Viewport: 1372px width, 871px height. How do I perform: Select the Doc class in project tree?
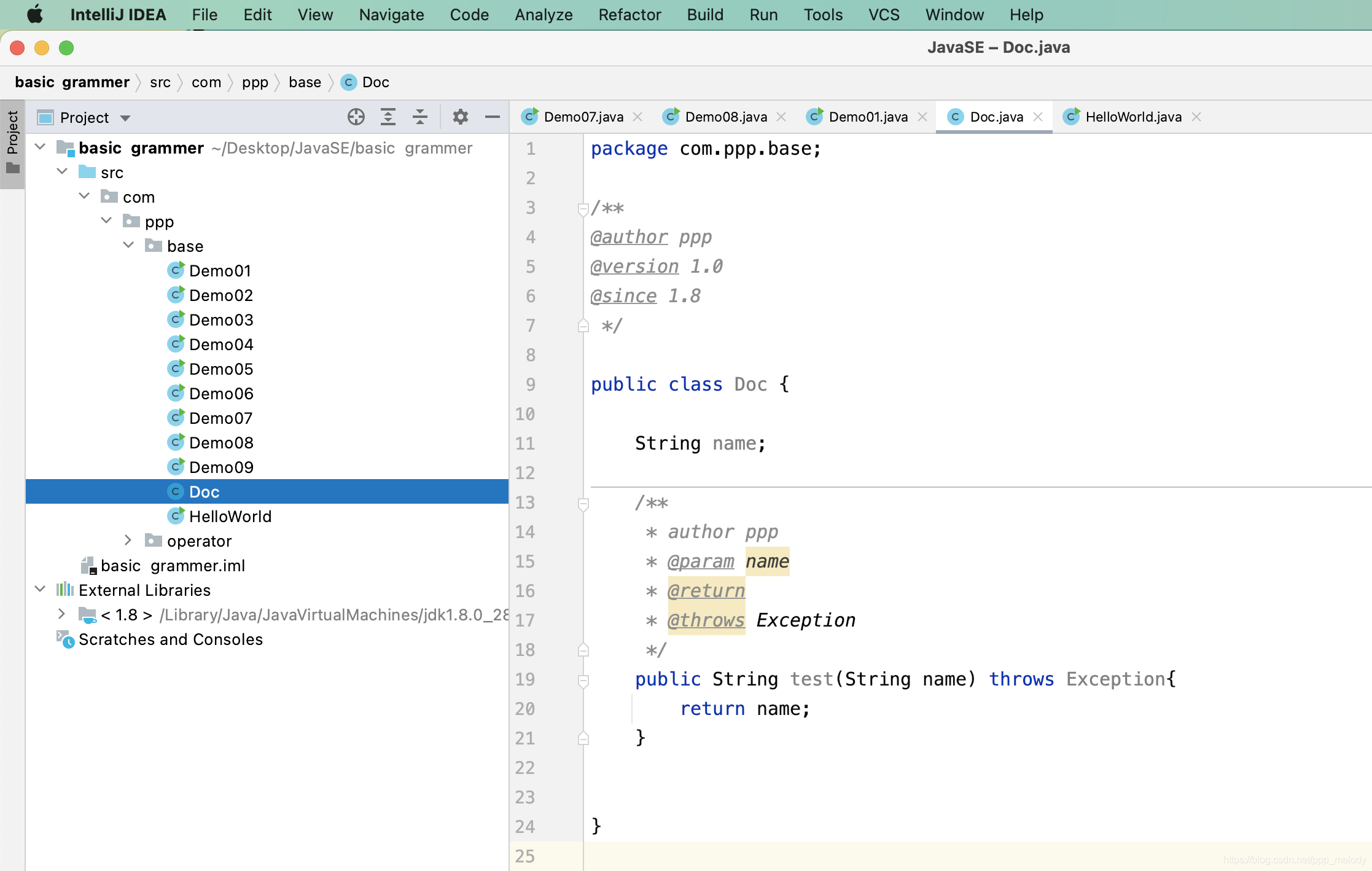point(267,491)
